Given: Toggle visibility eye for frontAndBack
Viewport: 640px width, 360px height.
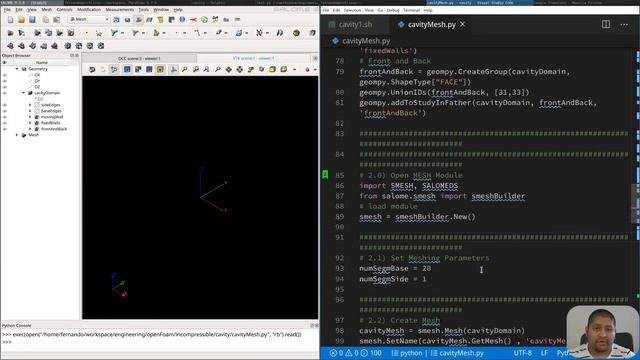Looking at the screenshot, I should (x=5, y=129).
